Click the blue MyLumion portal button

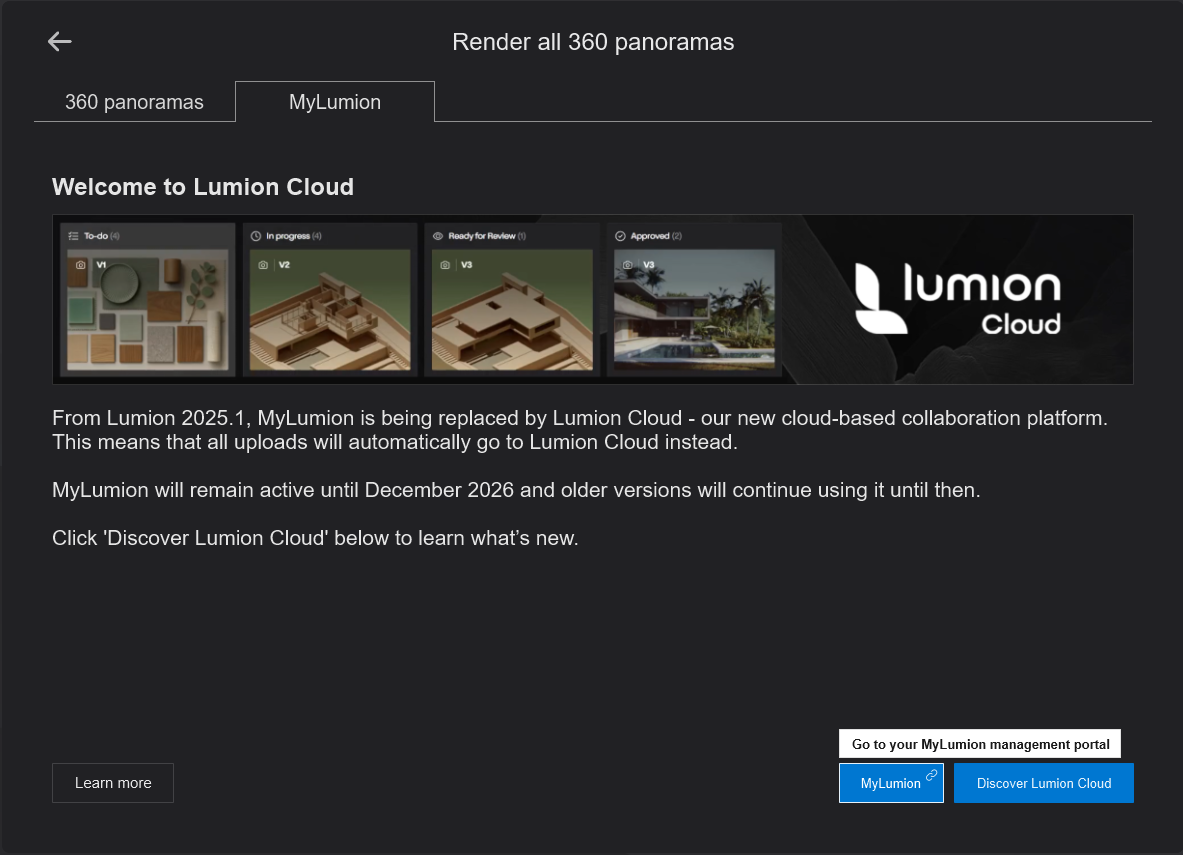(x=890, y=783)
